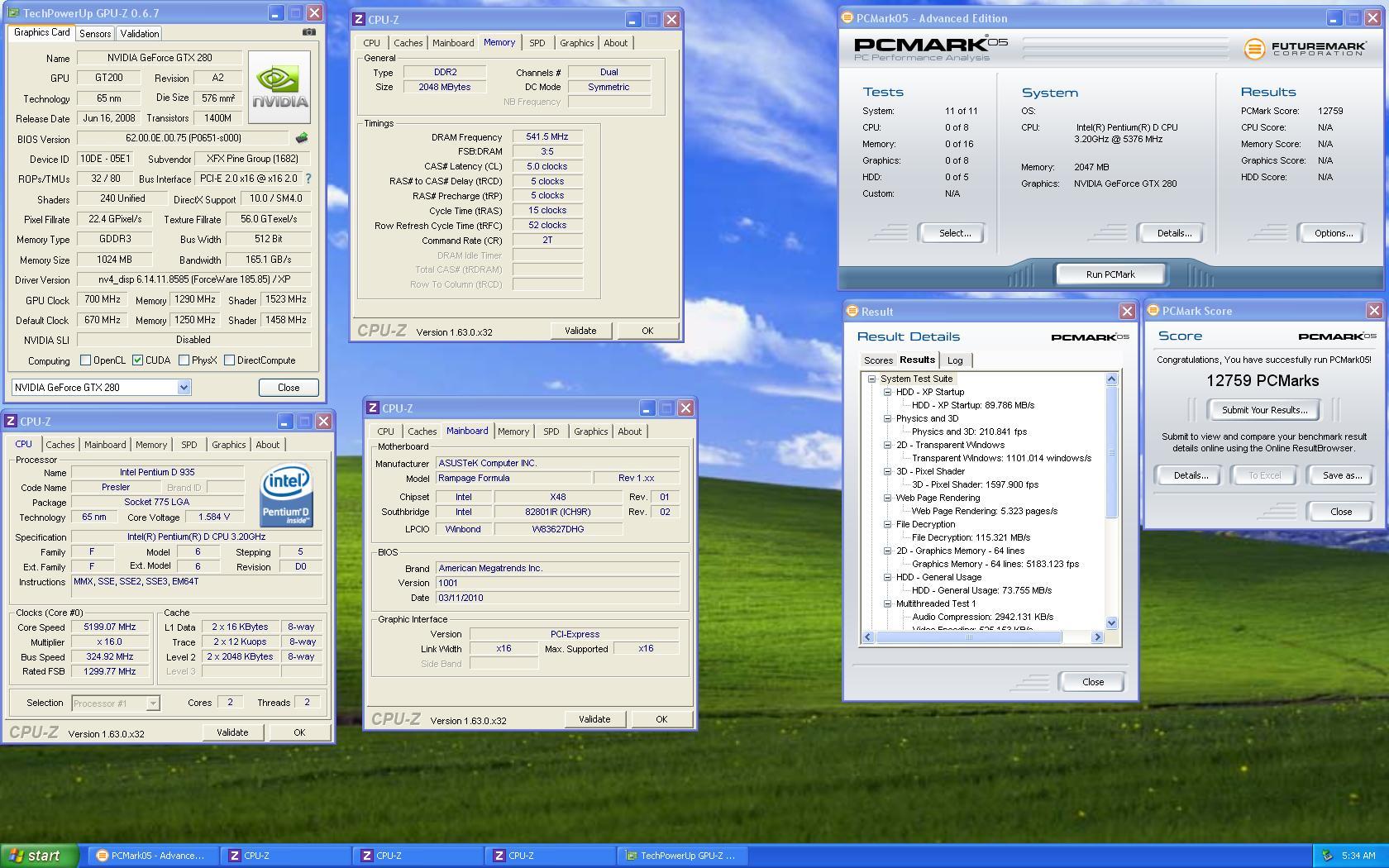This screenshot has height=868, width=1389.
Task: Click the CPU-Z Memory window title icon
Action: pyautogui.click(x=358, y=19)
